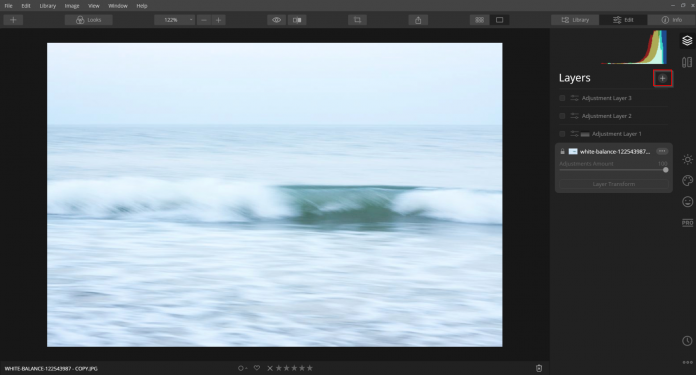Switch to single image view
This screenshot has width=696, height=375.
coord(499,20)
